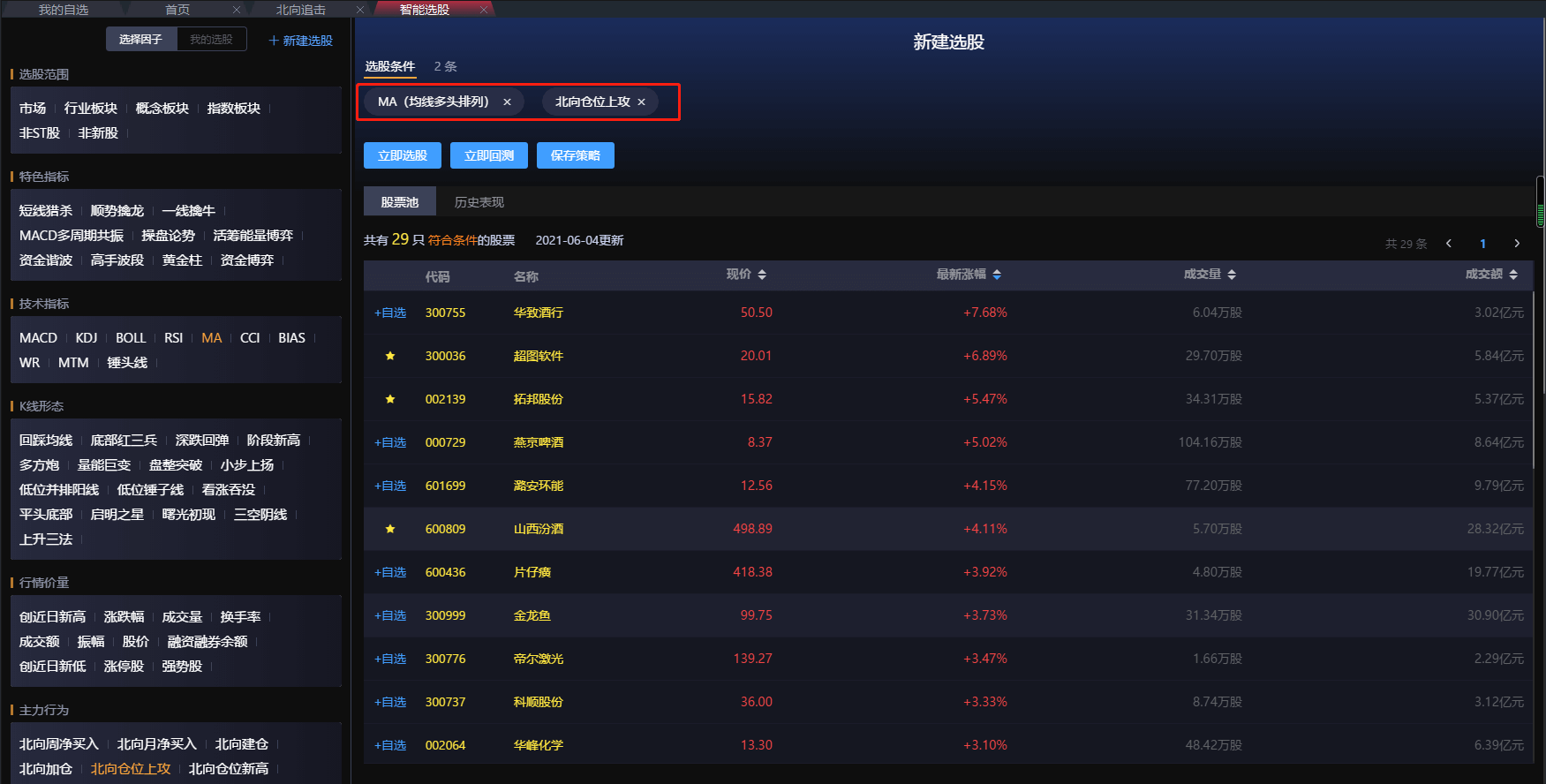Remove the 北向仓位上攻 condition
This screenshot has width=1546, height=784.
(641, 102)
